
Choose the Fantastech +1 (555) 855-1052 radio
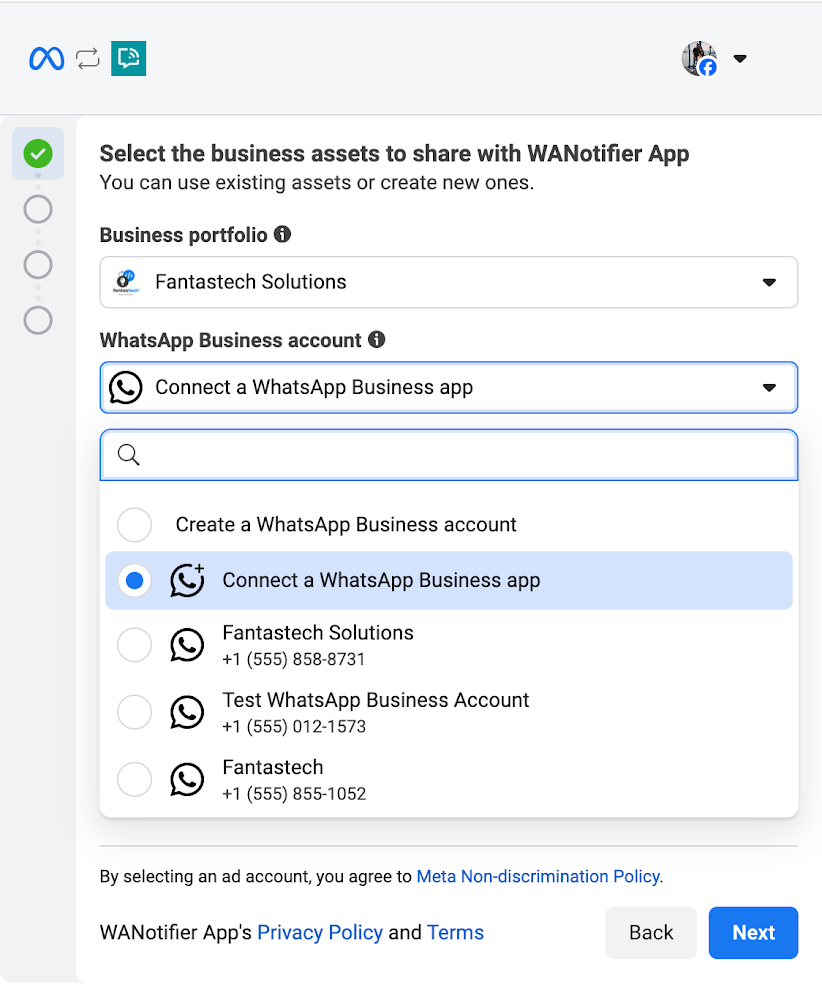coord(135,779)
